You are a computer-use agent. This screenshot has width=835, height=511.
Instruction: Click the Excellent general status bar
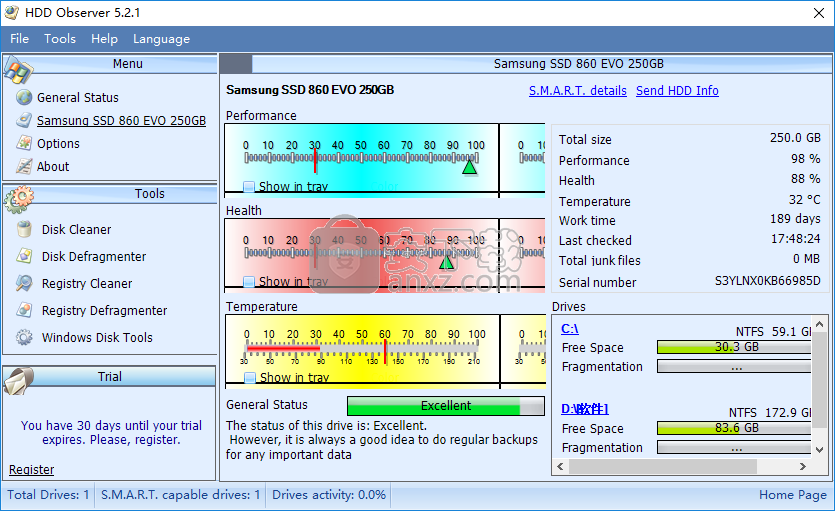point(446,406)
